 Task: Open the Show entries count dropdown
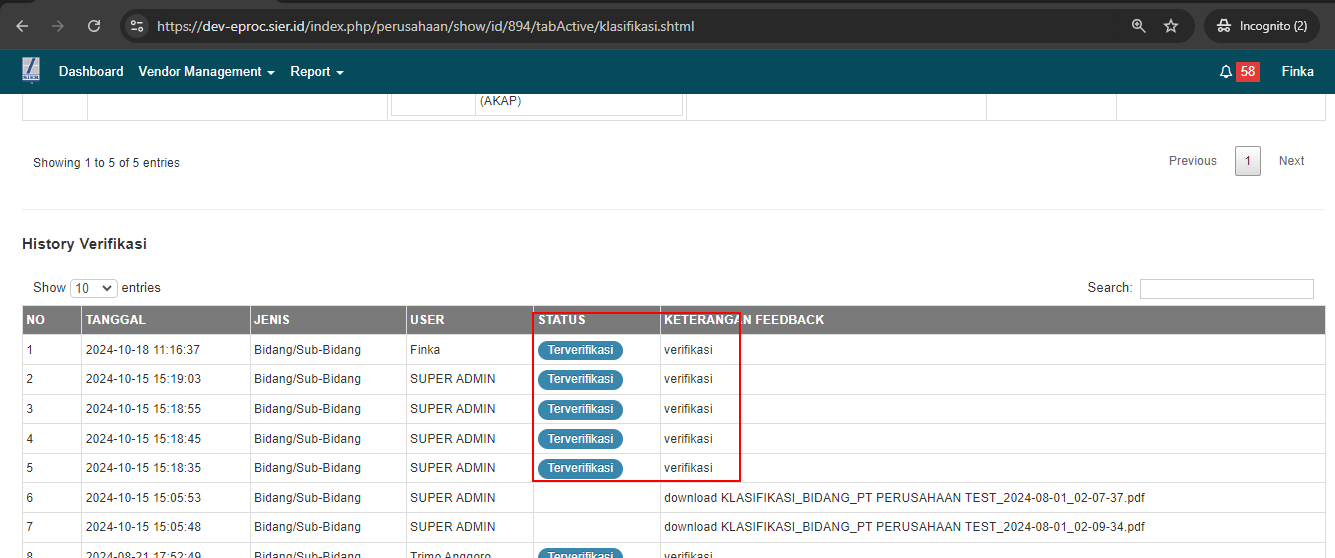coord(93,288)
